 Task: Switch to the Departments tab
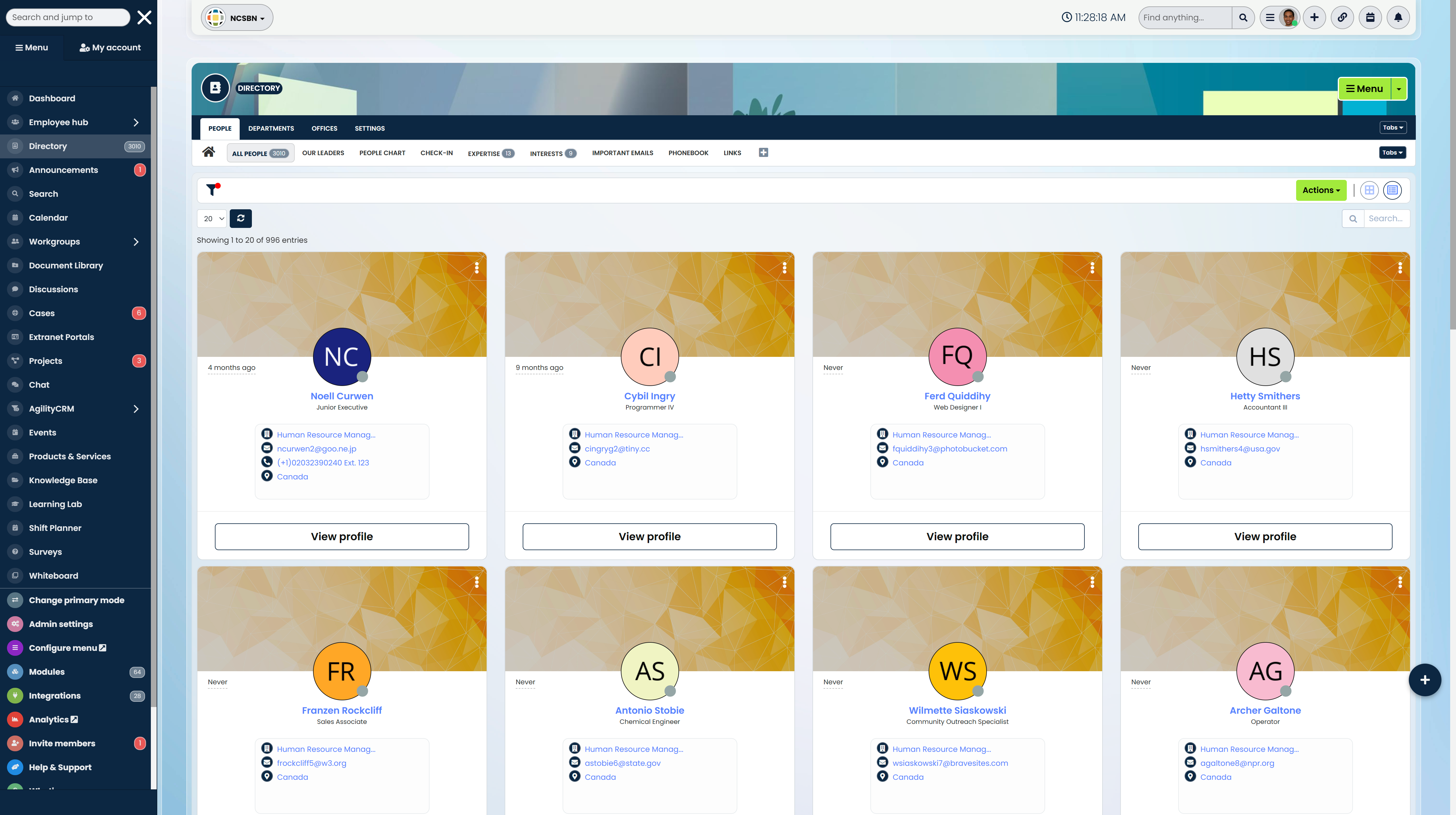pos(271,128)
